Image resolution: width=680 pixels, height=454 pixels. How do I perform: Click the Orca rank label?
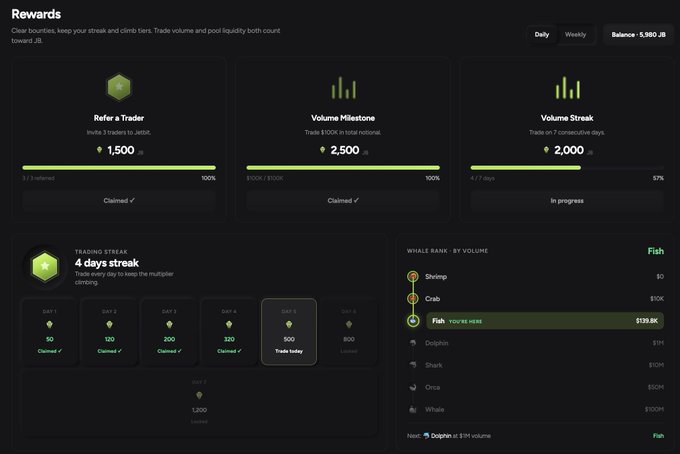432,387
